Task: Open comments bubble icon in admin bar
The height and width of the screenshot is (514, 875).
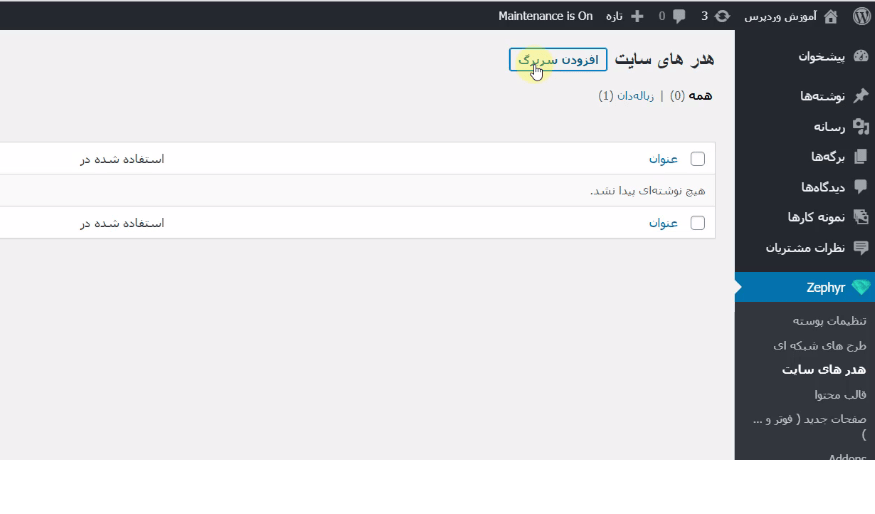Action: (679, 16)
